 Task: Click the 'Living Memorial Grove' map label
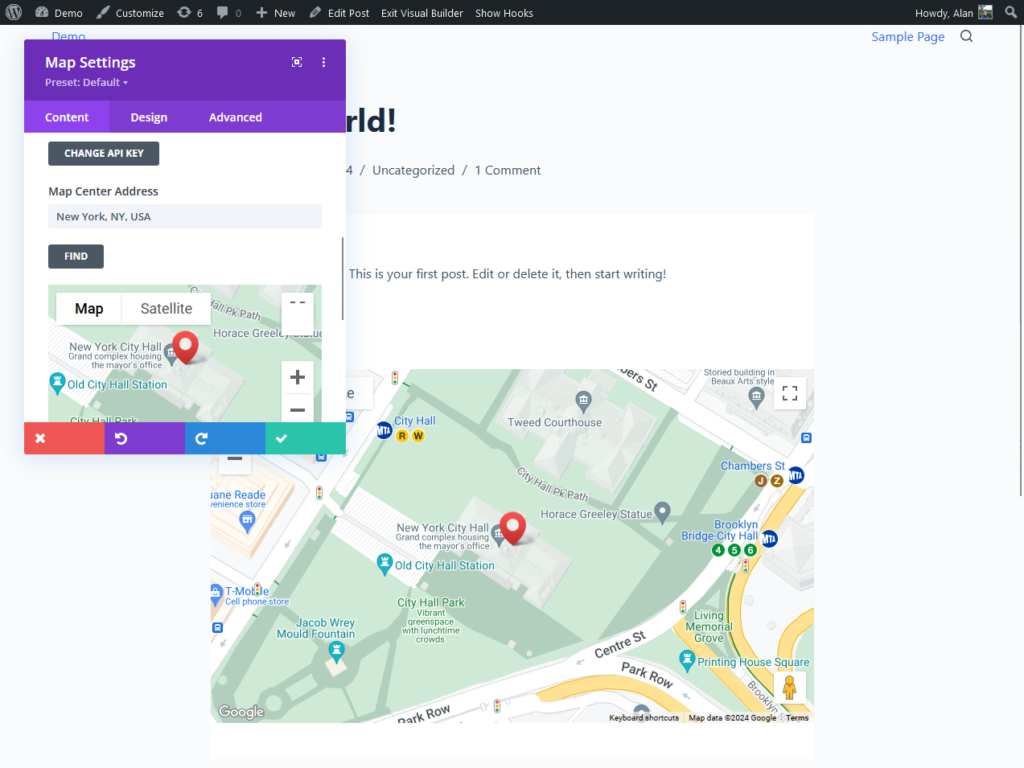(x=709, y=626)
